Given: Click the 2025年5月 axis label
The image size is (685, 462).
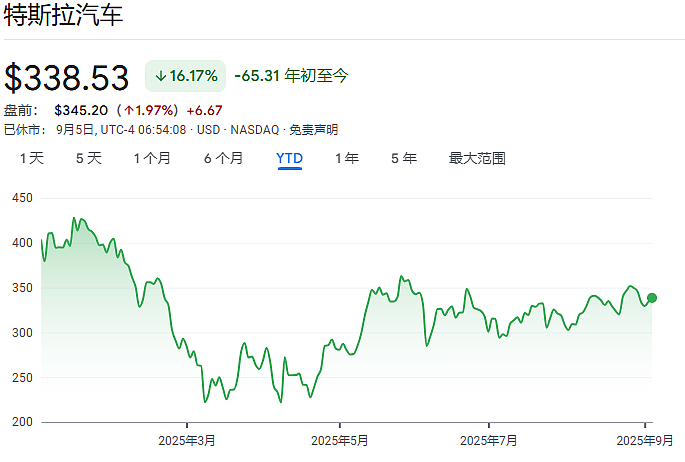Looking at the screenshot, I should (x=339, y=440).
